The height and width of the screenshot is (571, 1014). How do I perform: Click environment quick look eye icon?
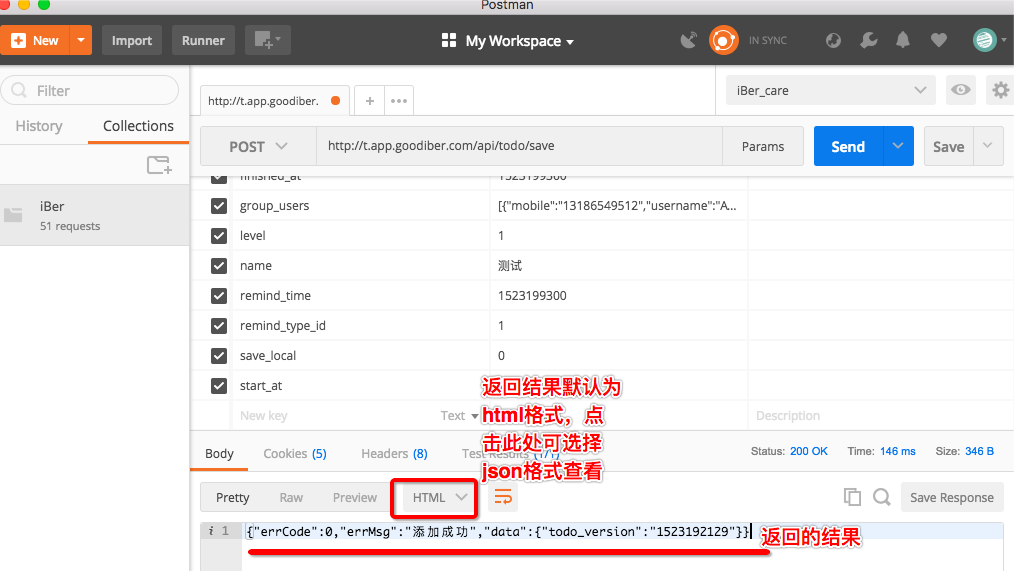click(x=960, y=90)
